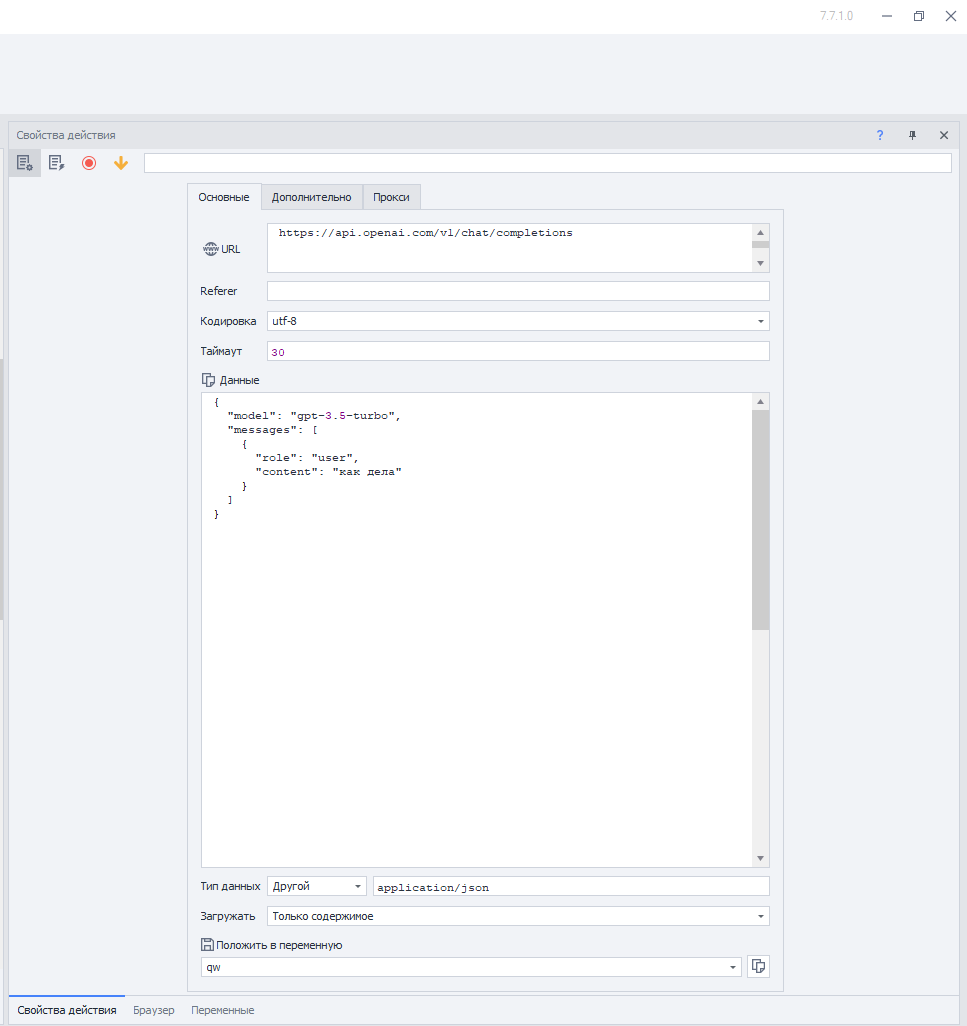This screenshot has width=967, height=1026.
Task: Click the properties list icon with gear
Action: [x=25, y=163]
